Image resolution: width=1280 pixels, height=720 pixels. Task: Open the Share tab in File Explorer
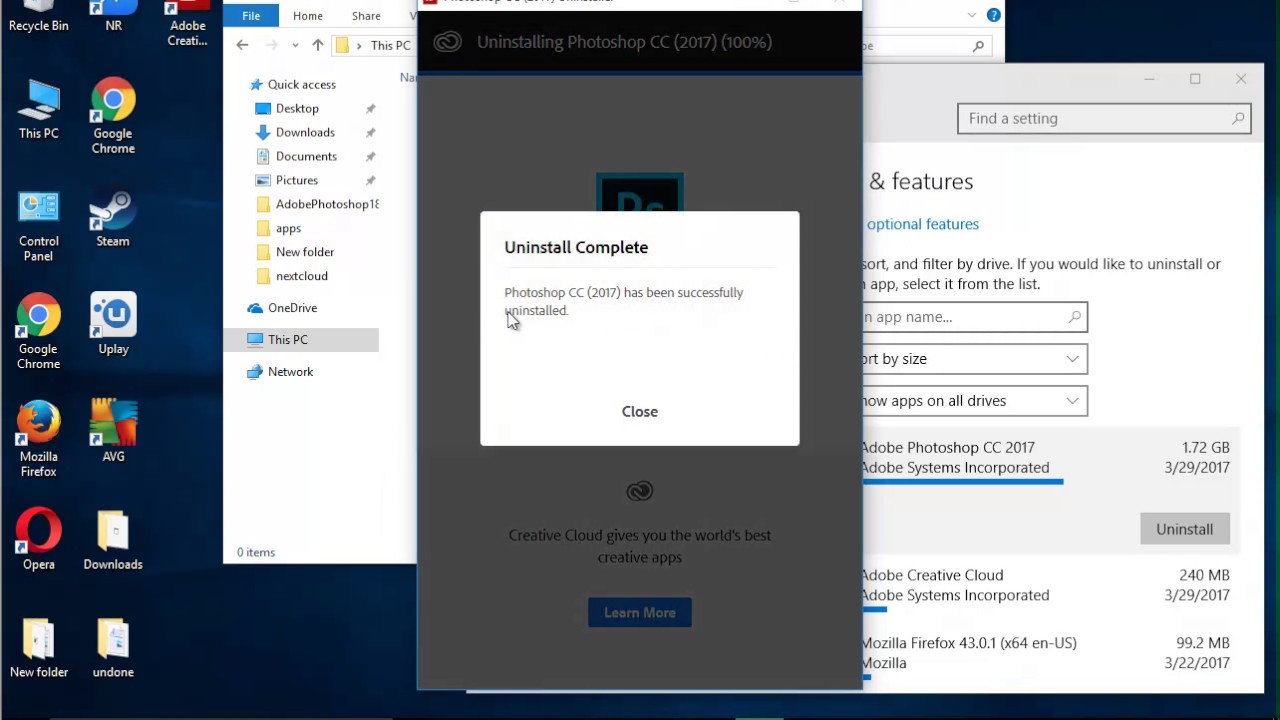366,16
